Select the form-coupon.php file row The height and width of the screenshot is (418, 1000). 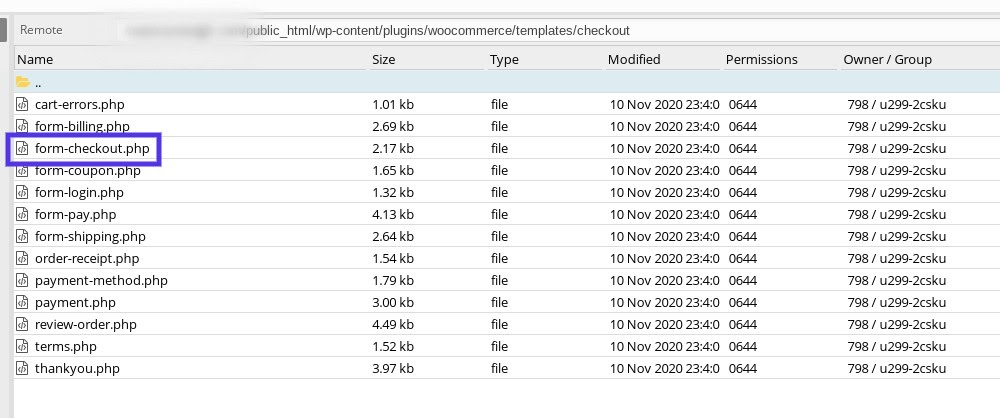(88, 170)
